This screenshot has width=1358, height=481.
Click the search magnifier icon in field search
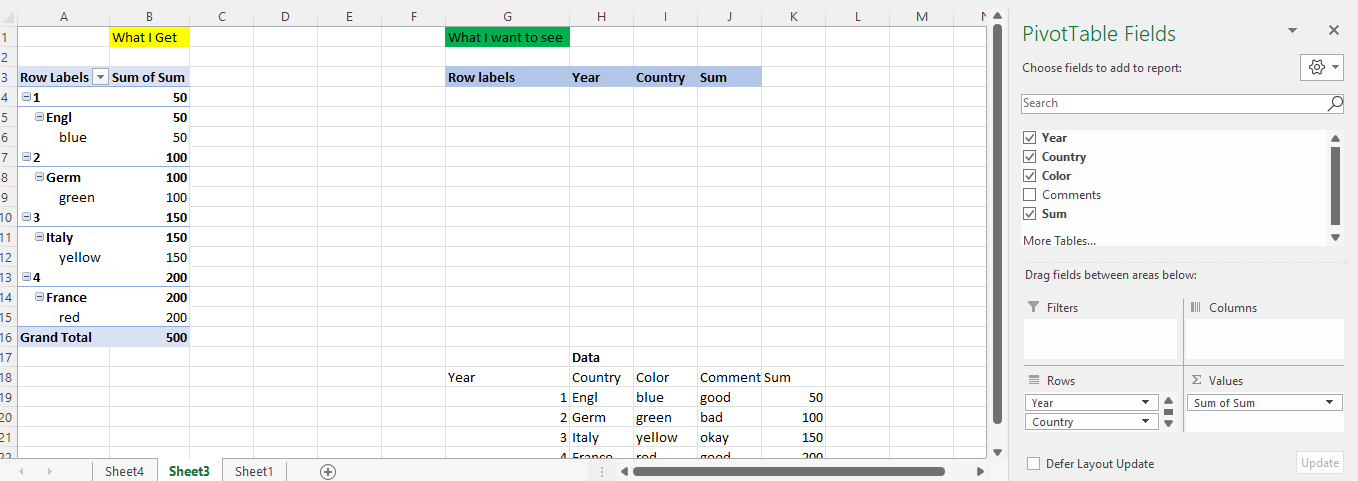pyautogui.click(x=1335, y=103)
